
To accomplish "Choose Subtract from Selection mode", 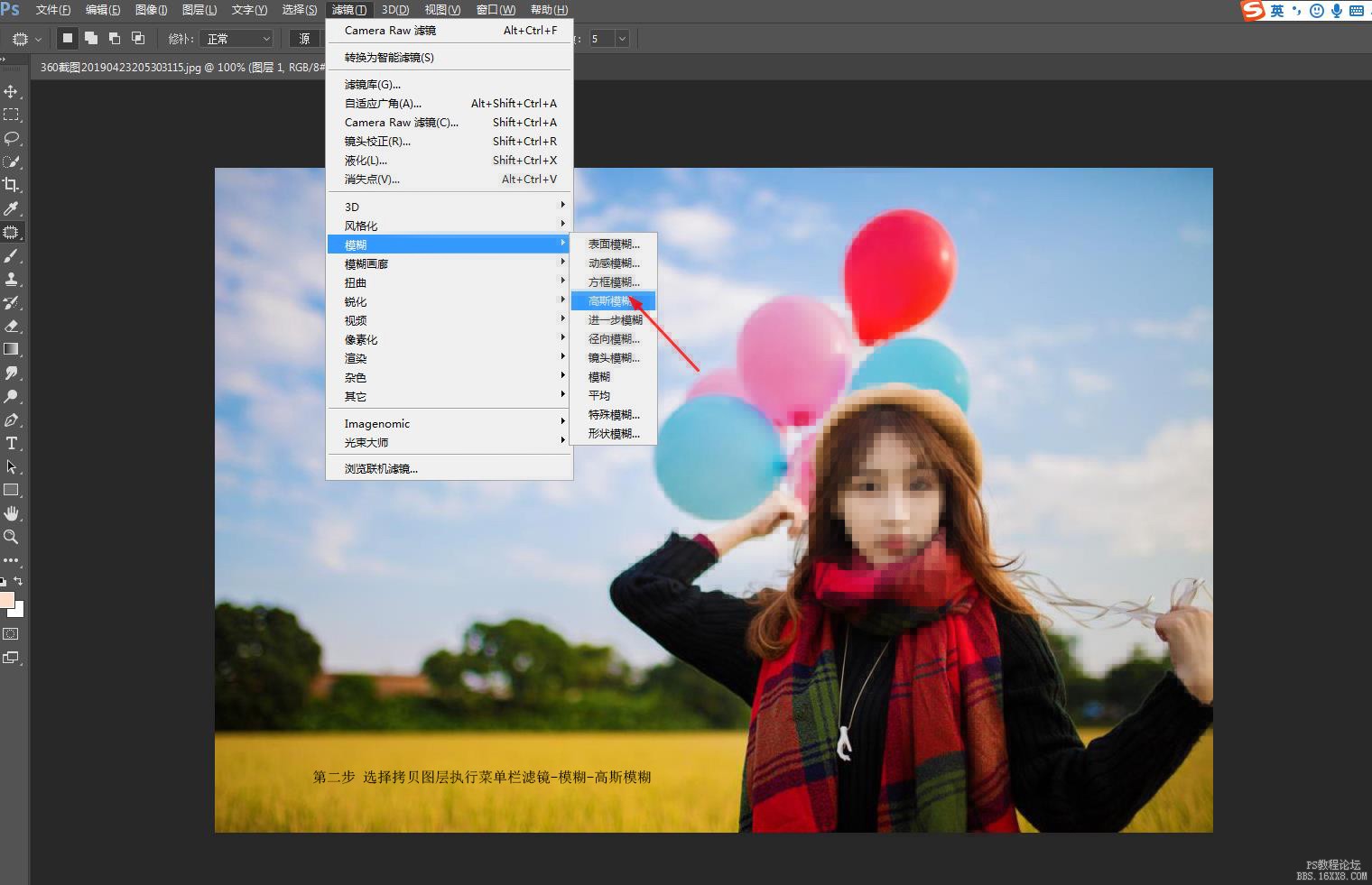I will click(115, 38).
